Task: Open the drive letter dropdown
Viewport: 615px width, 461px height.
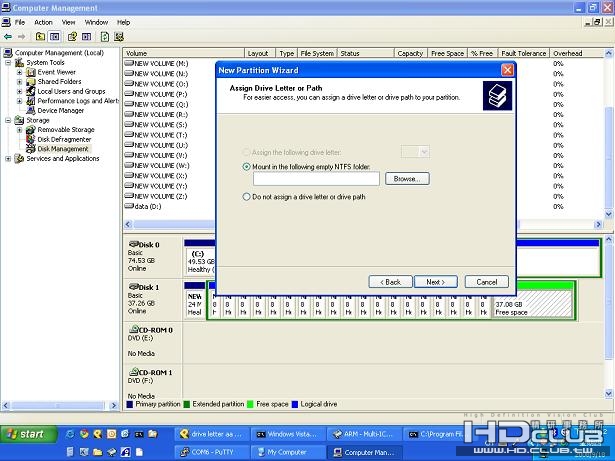Action: click(x=424, y=152)
